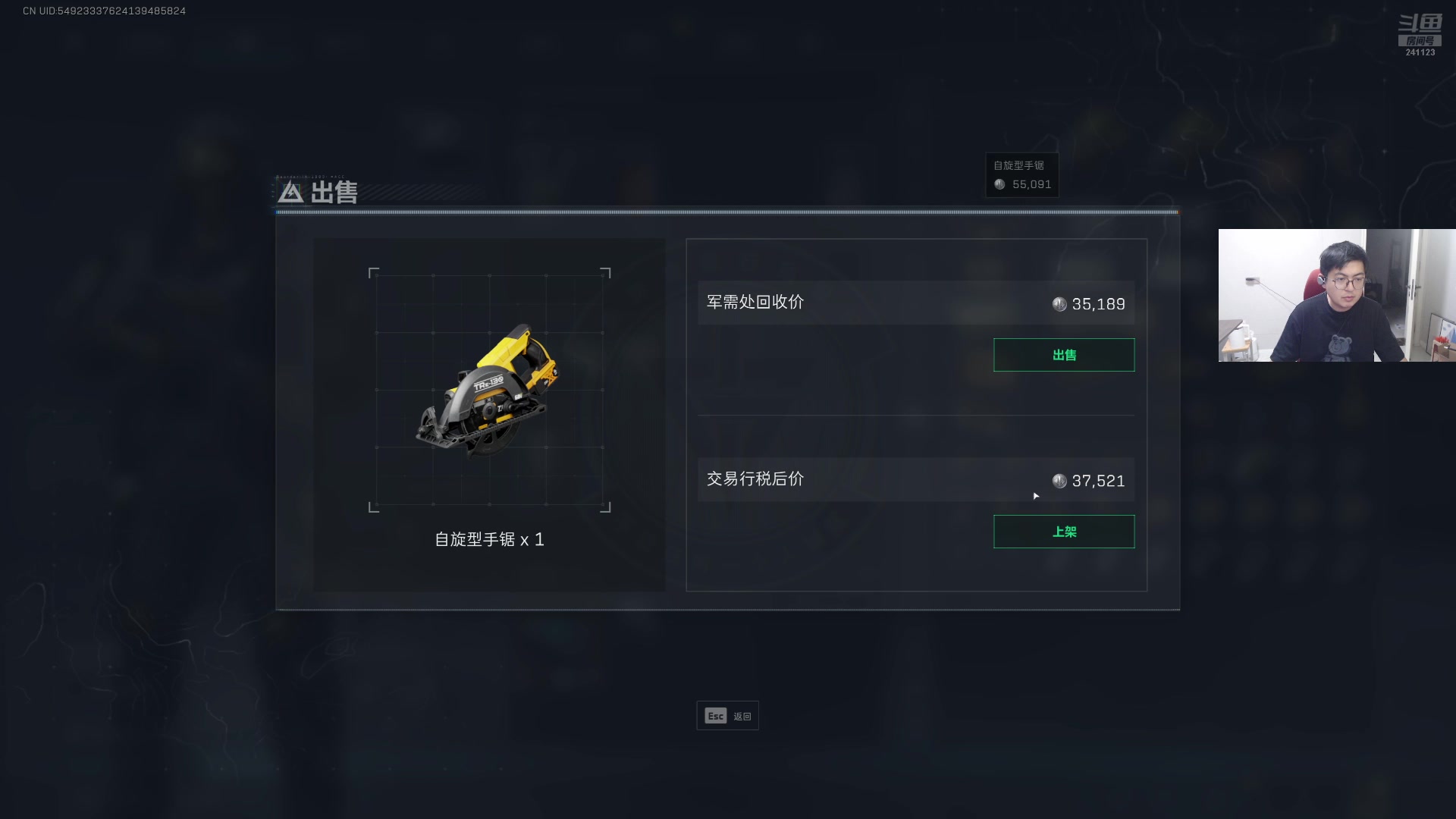The height and width of the screenshot is (819, 1456).
Task: Click the 35,189 recycle price value
Action: tap(1098, 304)
